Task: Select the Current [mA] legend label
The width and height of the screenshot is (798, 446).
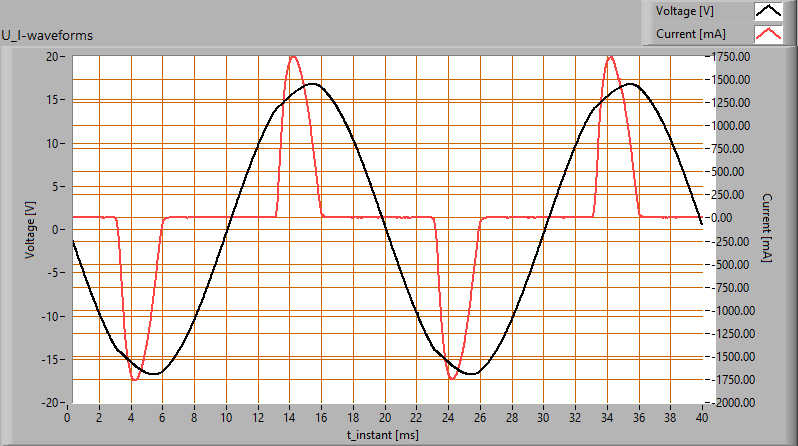Action: tap(690, 34)
